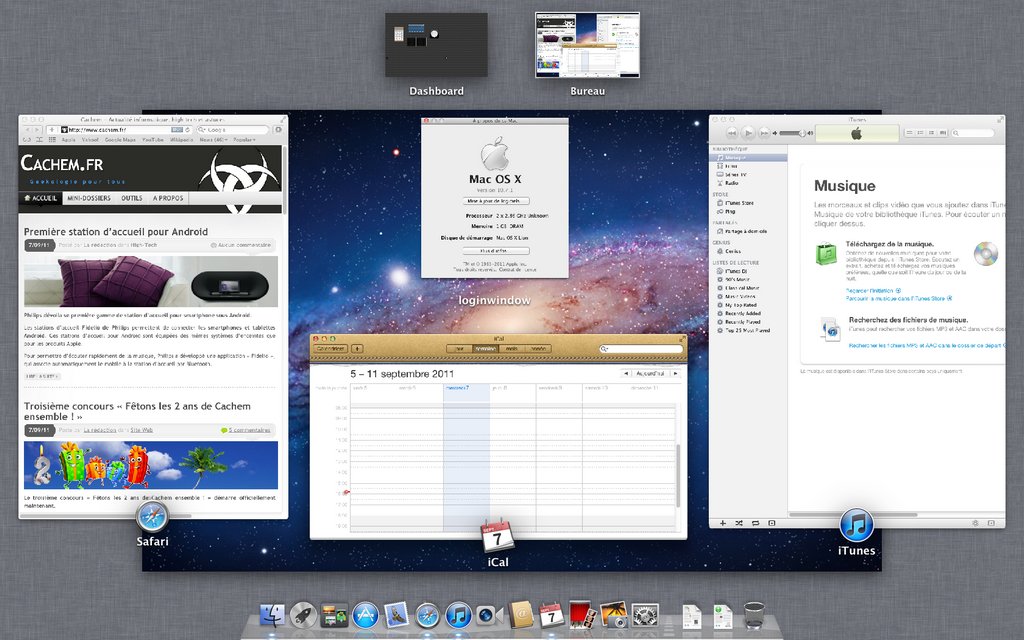The height and width of the screenshot is (640, 1024).
Task: Launch Launchpad rocket icon in Dock
Action: click(x=303, y=615)
